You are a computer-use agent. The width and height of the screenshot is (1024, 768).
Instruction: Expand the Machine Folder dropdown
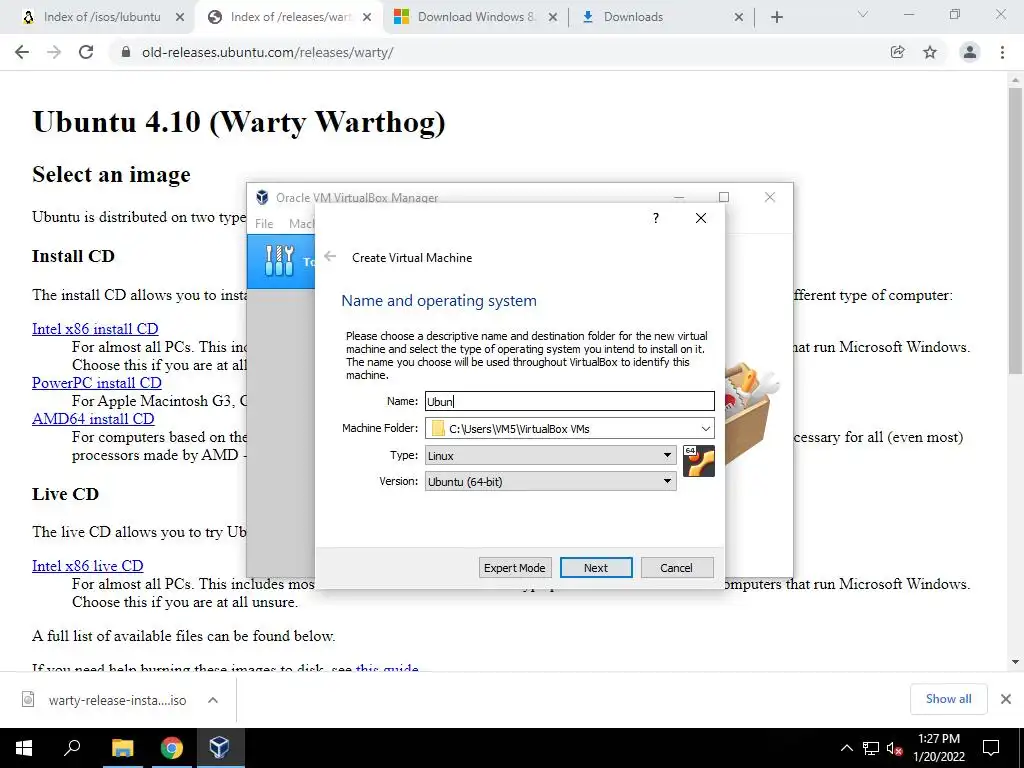click(x=705, y=429)
